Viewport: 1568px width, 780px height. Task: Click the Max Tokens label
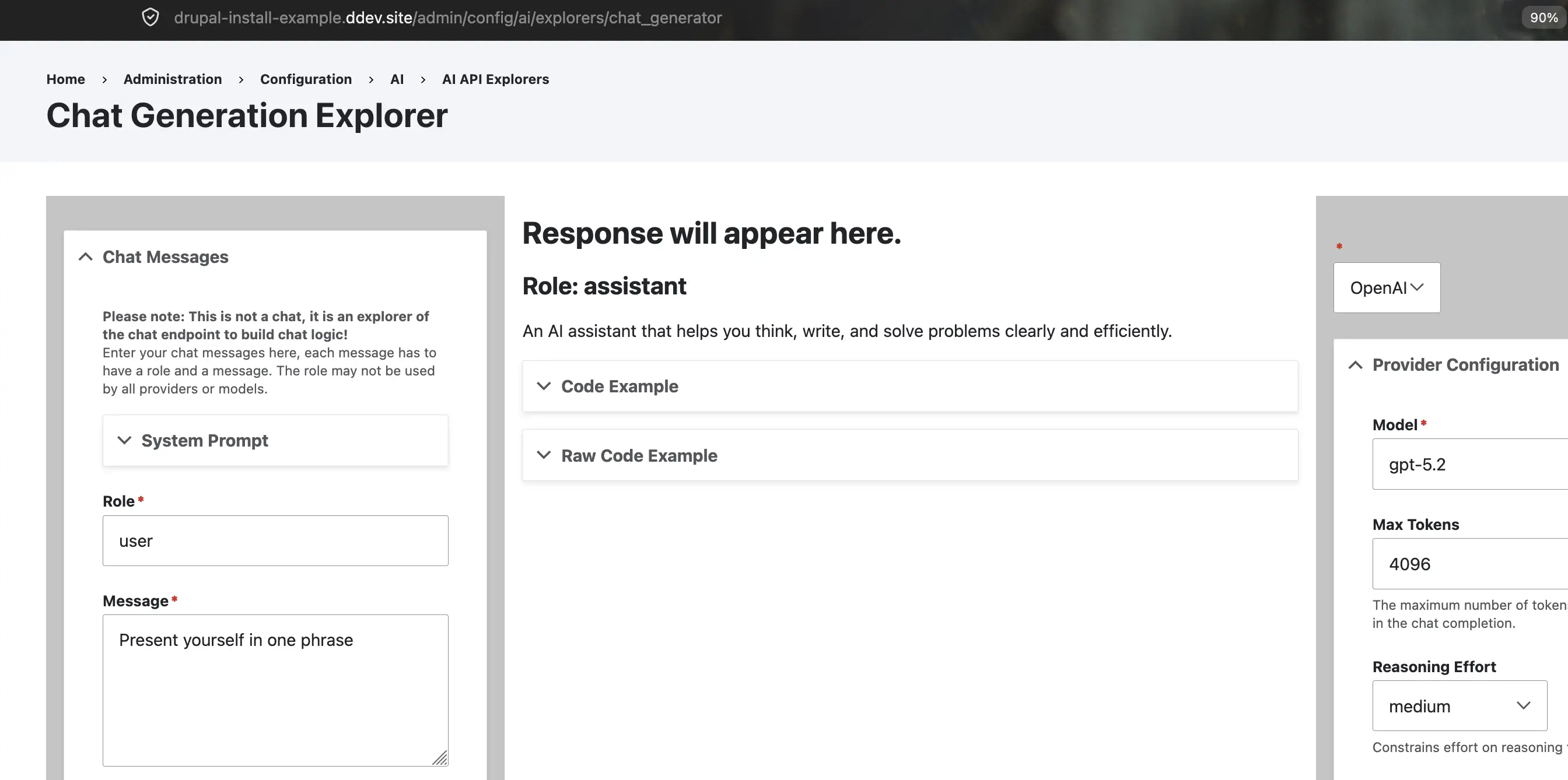click(x=1416, y=525)
